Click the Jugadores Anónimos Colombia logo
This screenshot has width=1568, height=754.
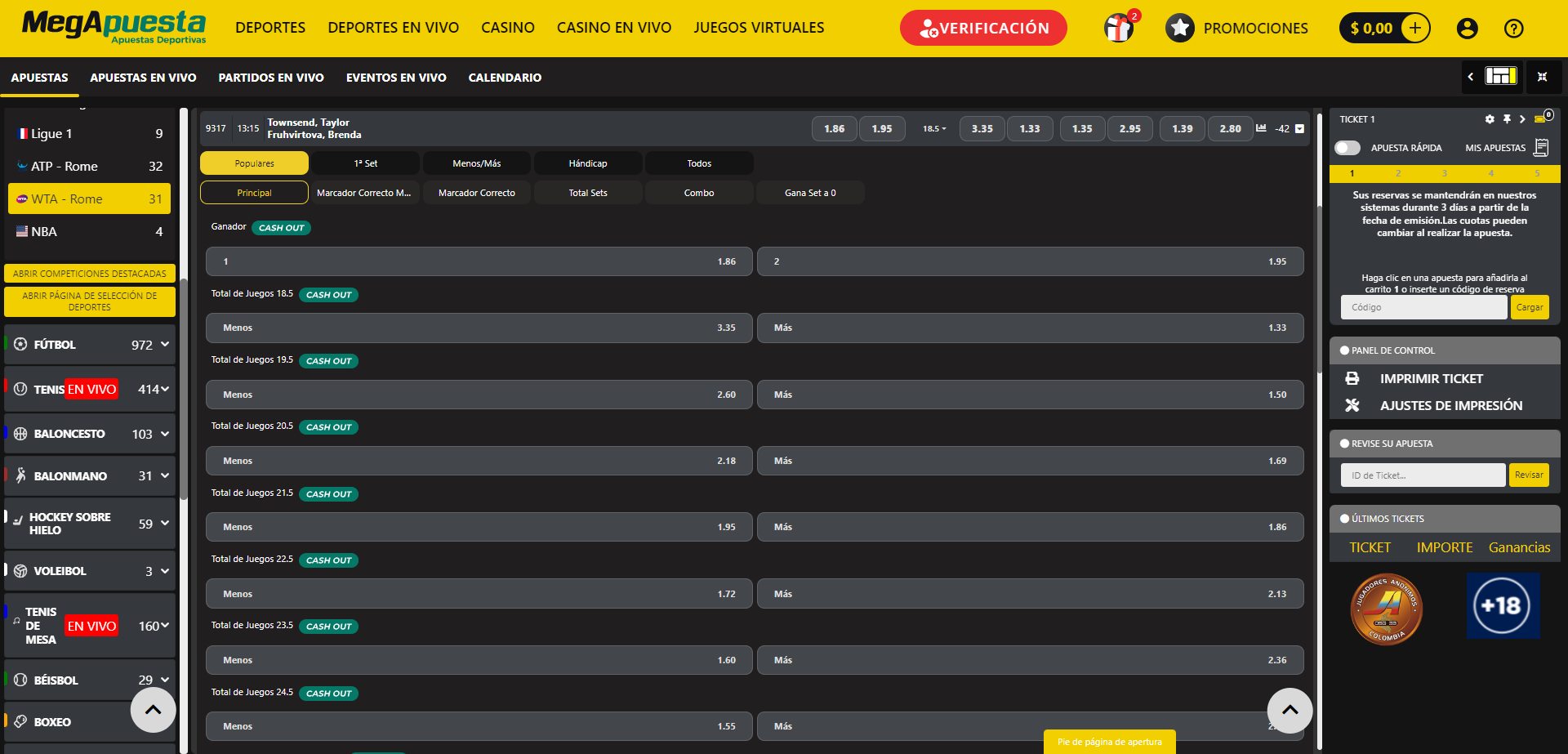tap(1386, 609)
